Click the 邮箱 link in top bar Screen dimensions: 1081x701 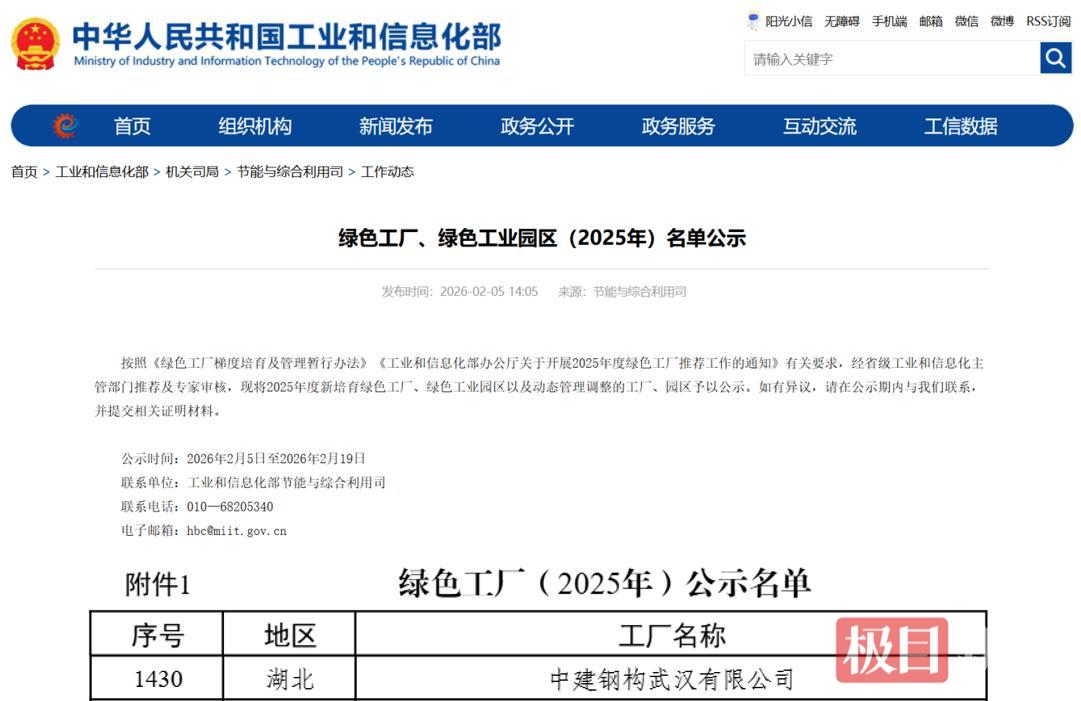931,21
